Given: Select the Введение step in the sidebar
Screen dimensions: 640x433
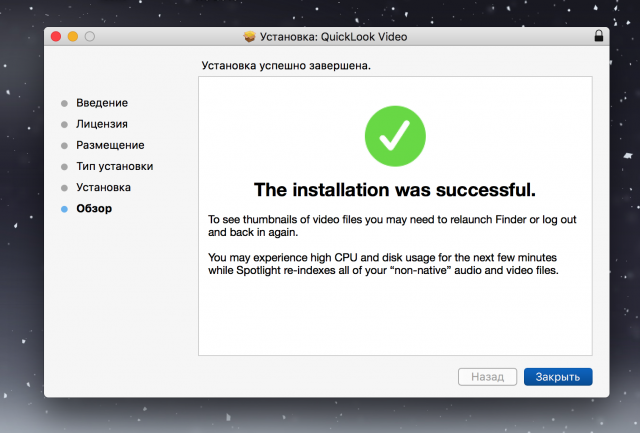Looking at the screenshot, I should [x=101, y=102].
